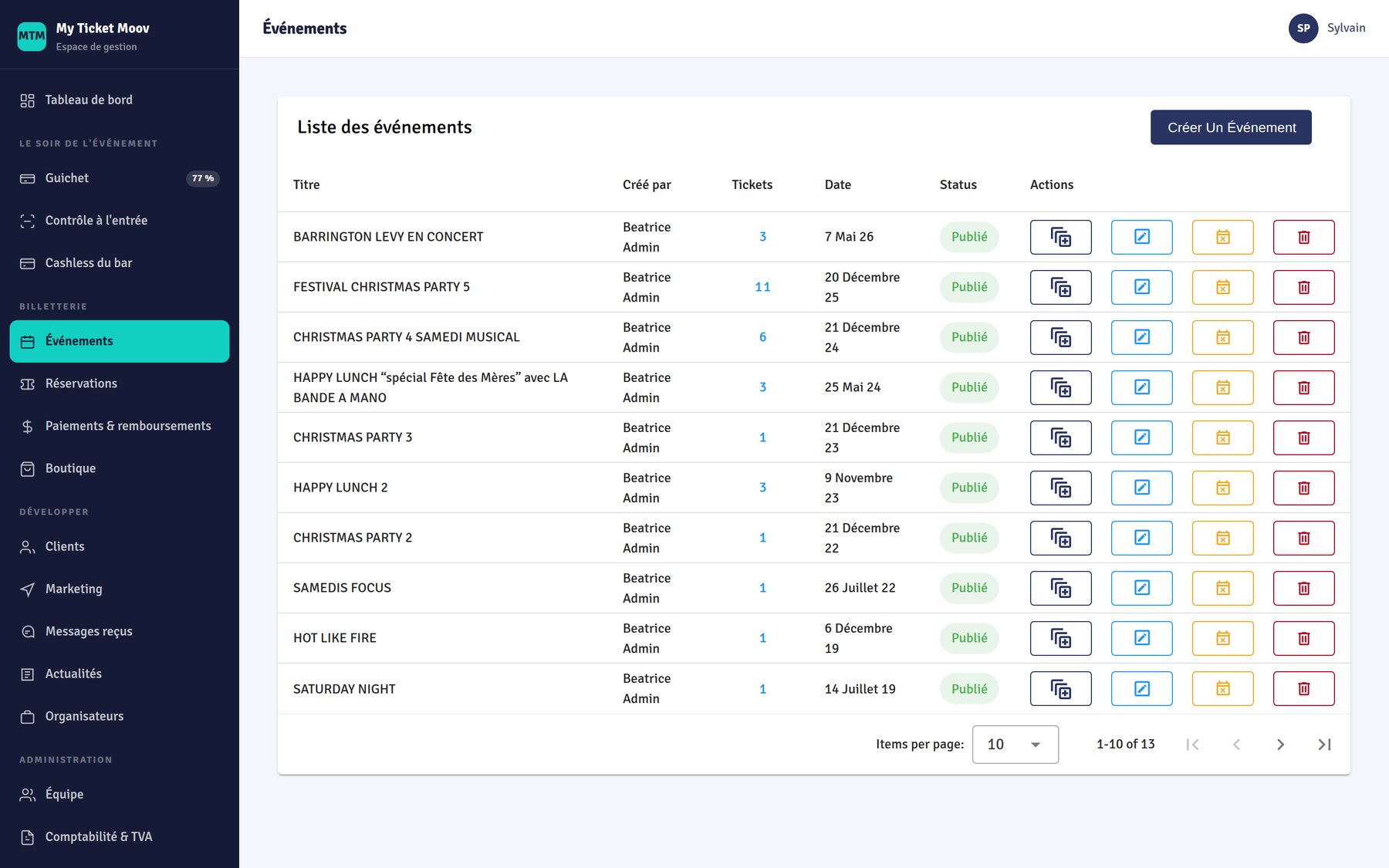Duplicate FESTIVAL CHRISTMAS PARTY 5 event
Viewport: 1389px width, 868px height.
click(1060, 287)
